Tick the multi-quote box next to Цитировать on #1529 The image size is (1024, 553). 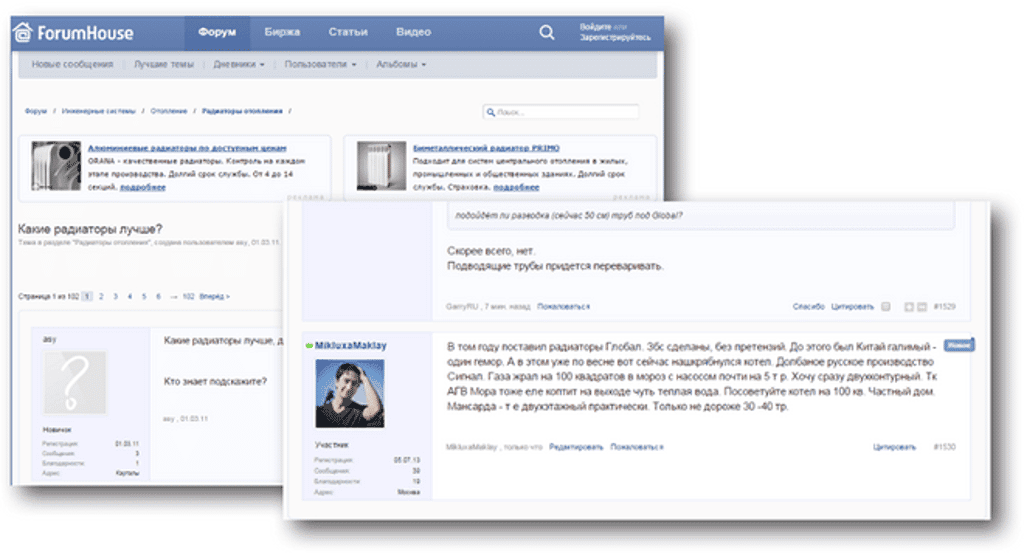click(886, 307)
